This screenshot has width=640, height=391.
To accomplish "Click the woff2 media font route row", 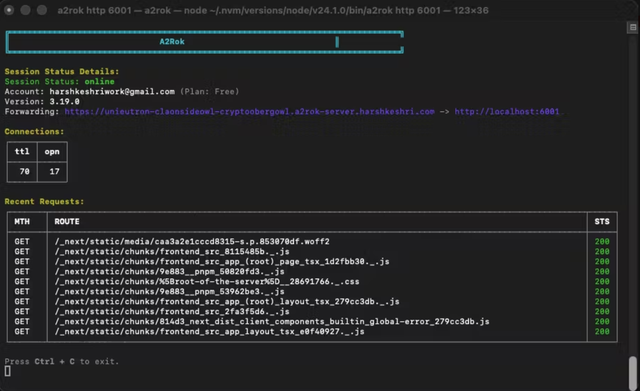I will [x=192, y=242].
